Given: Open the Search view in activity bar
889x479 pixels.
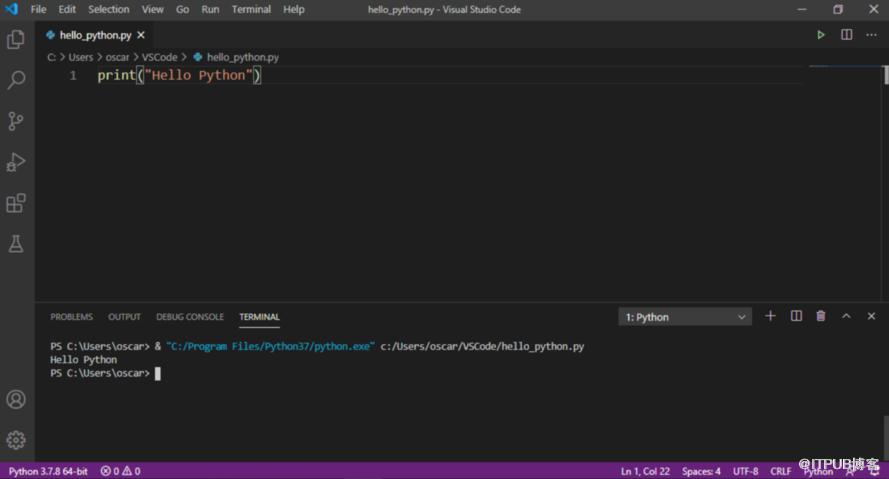Looking at the screenshot, I should [x=16, y=79].
